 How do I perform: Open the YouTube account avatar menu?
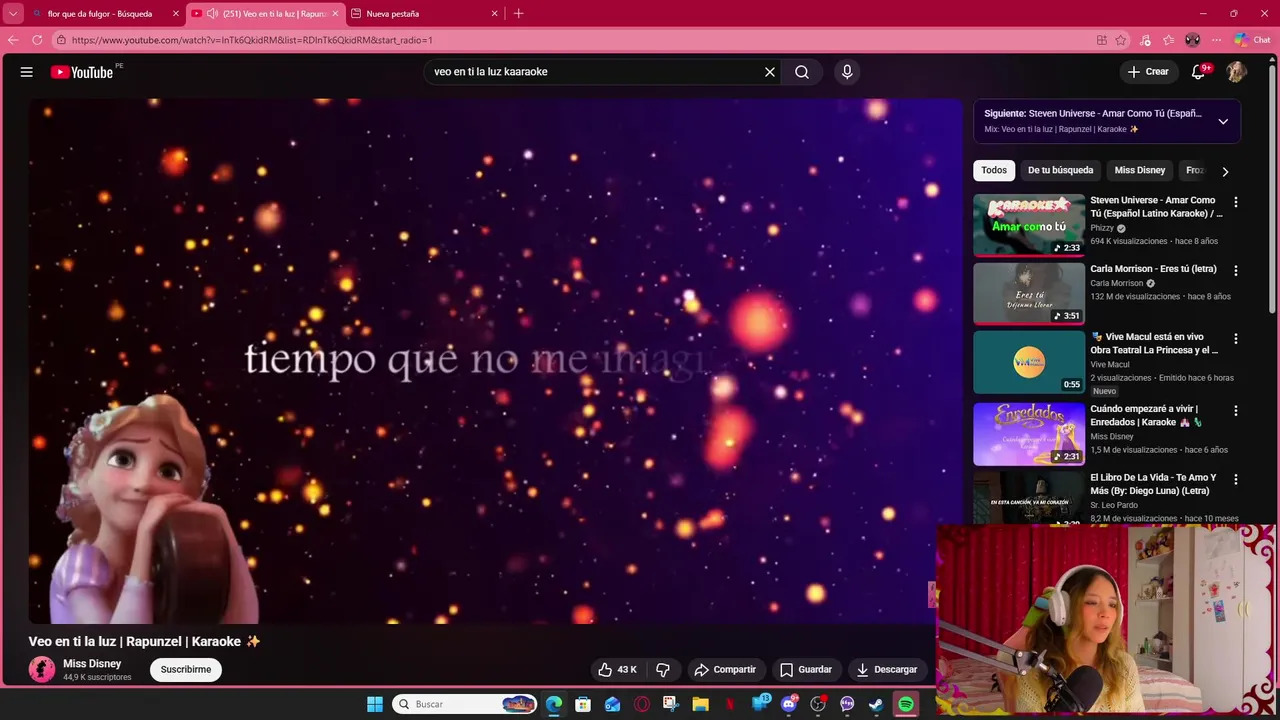click(1236, 72)
